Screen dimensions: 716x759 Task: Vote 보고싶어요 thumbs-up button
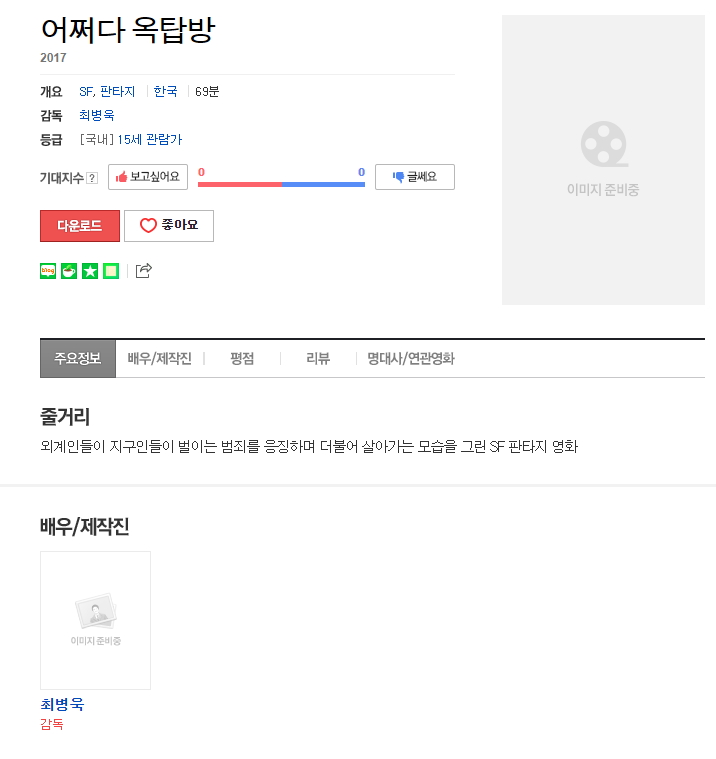(x=148, y=177)
